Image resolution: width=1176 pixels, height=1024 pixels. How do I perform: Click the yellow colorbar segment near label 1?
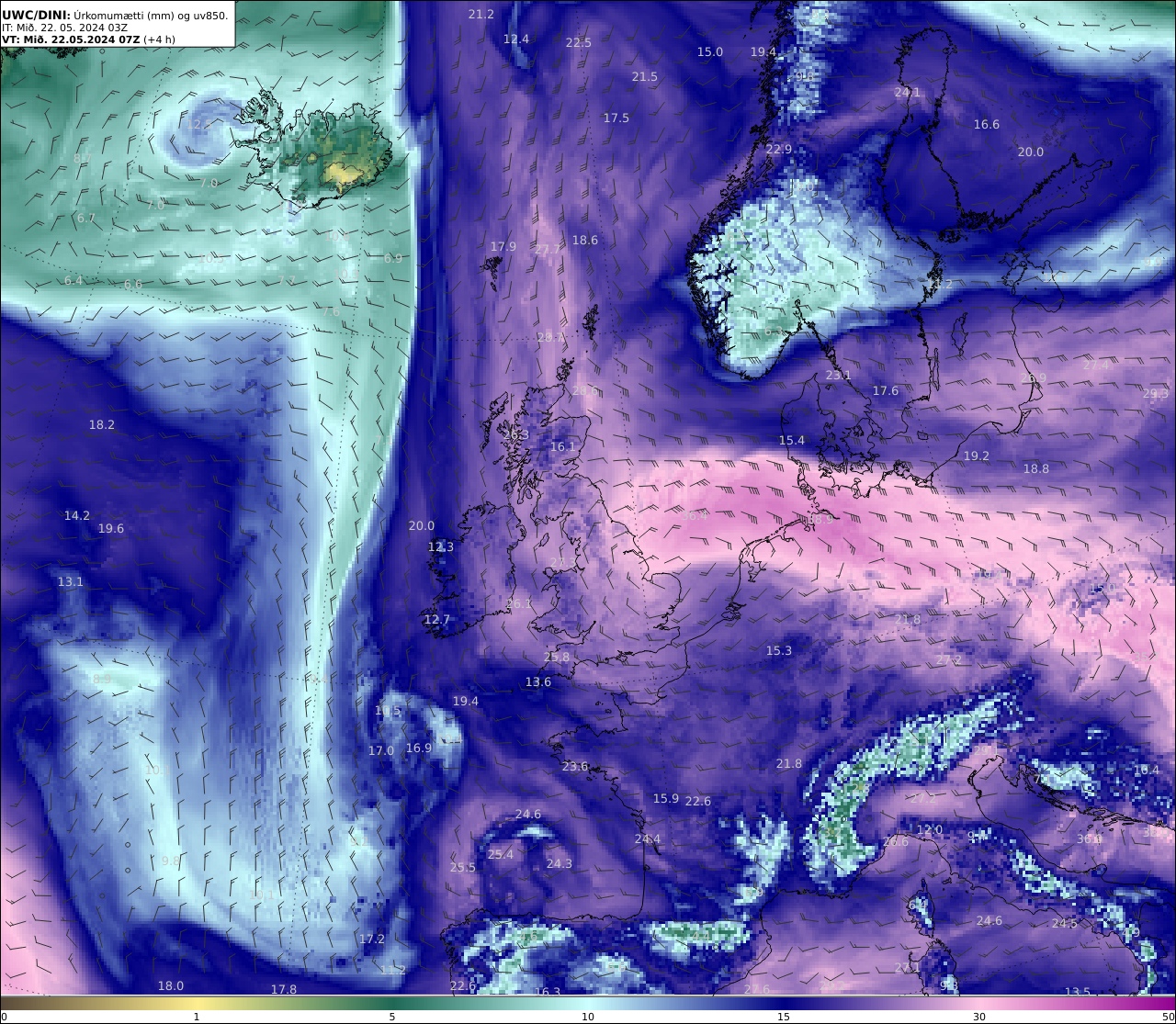[x=197, y=1002]
